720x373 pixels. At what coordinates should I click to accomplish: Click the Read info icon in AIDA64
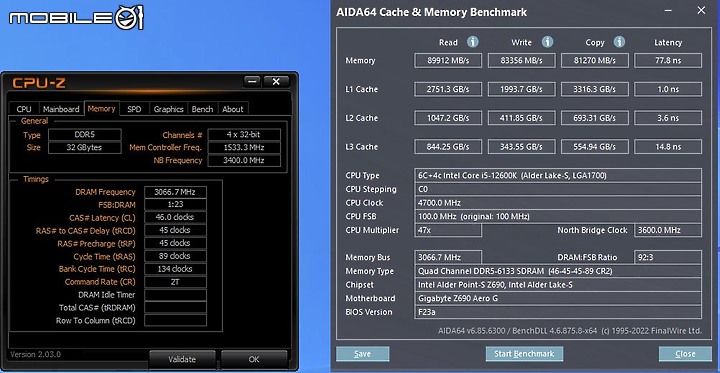(x=472, y=42)
